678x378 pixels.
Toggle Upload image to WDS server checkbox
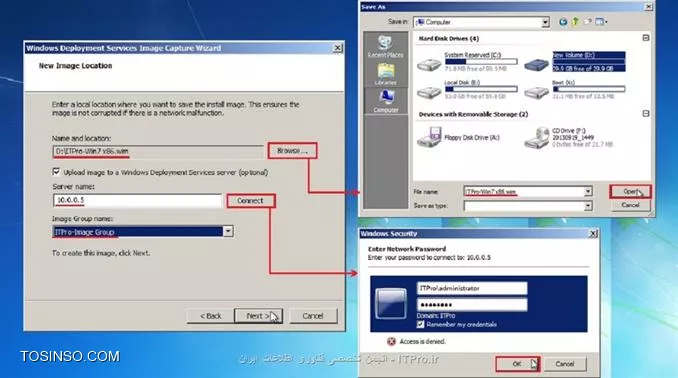(56, 172)
